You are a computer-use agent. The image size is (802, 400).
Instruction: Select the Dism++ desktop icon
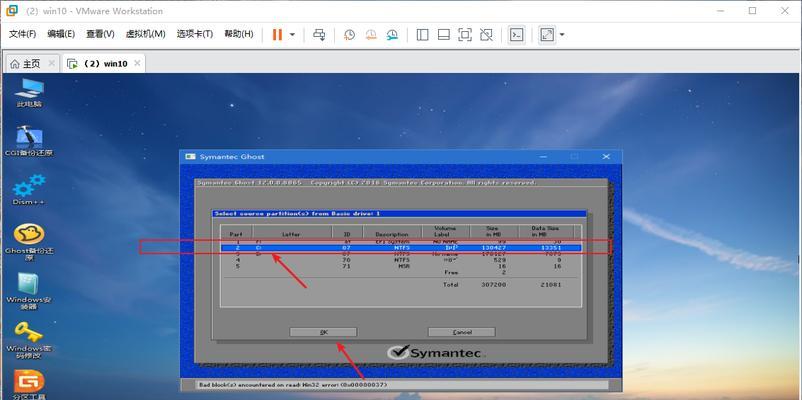tap(29, 190)
